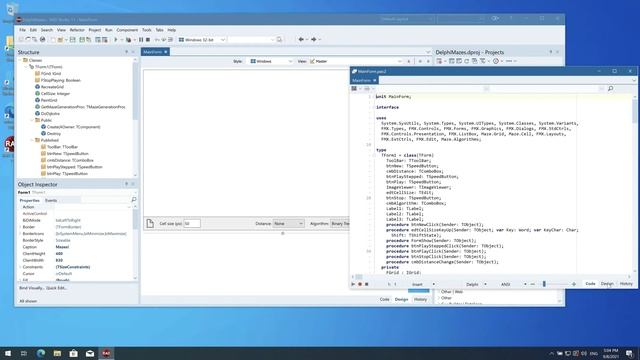Switch to Code tab in main IDE window
This screenshot has height=360, width=640.
pyautogui.click(x=384, y=299)
